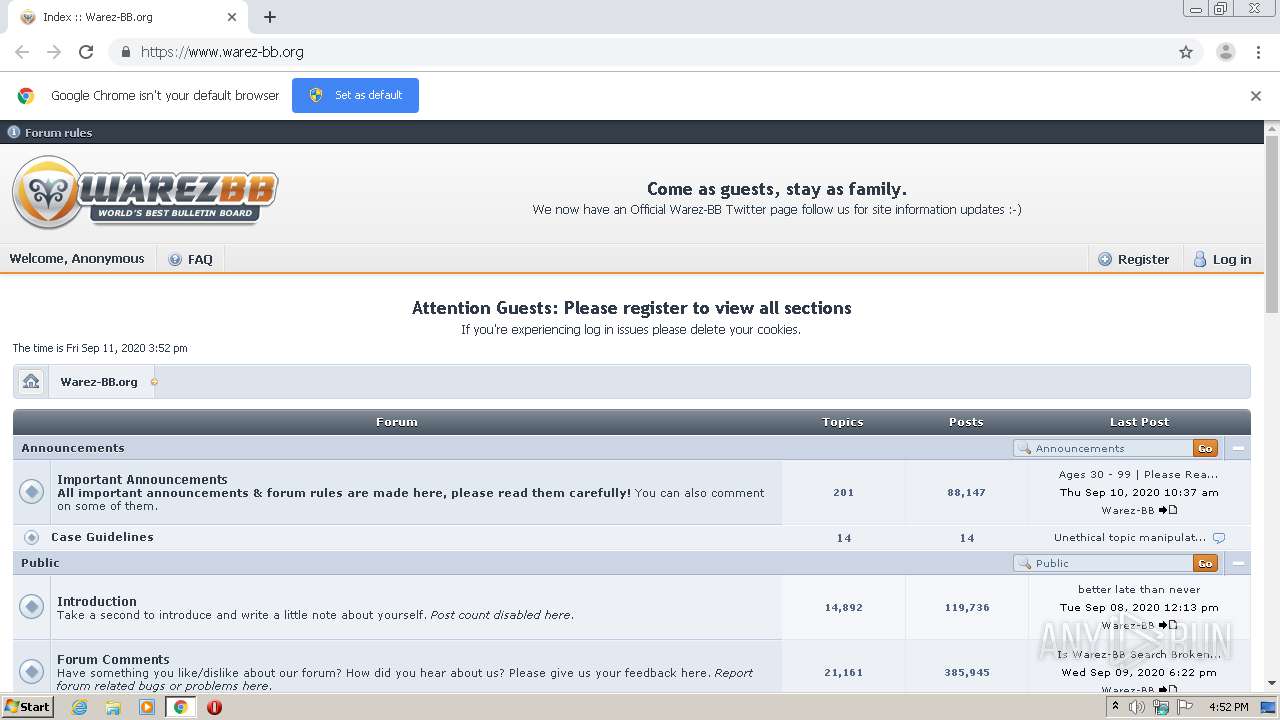This screenshot has width=1280, height=720.
Task: Click the padlock site info icon
Action: coord(125,52)
